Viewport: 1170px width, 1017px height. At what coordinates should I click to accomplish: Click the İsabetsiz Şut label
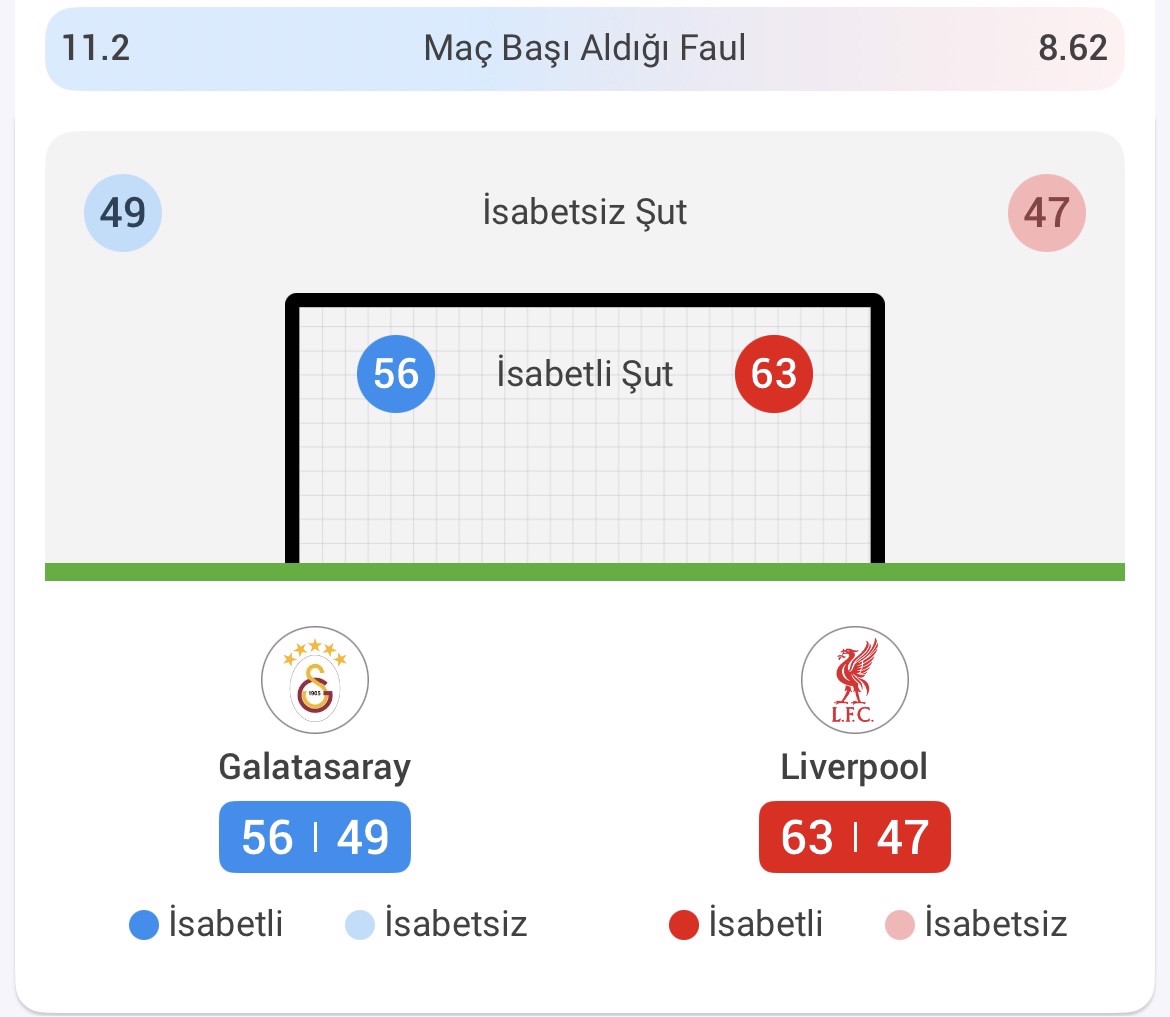[x=585, y=212]
